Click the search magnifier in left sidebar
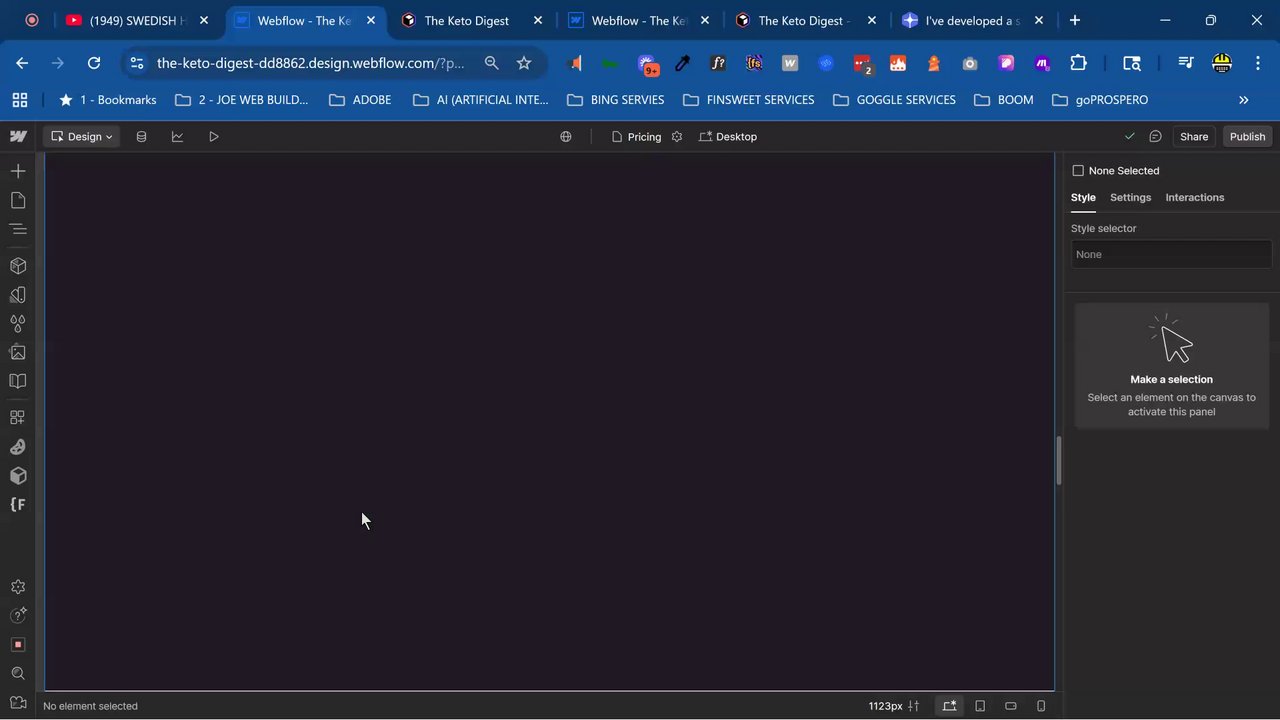The image size is (1280, 720). [18, 673]
